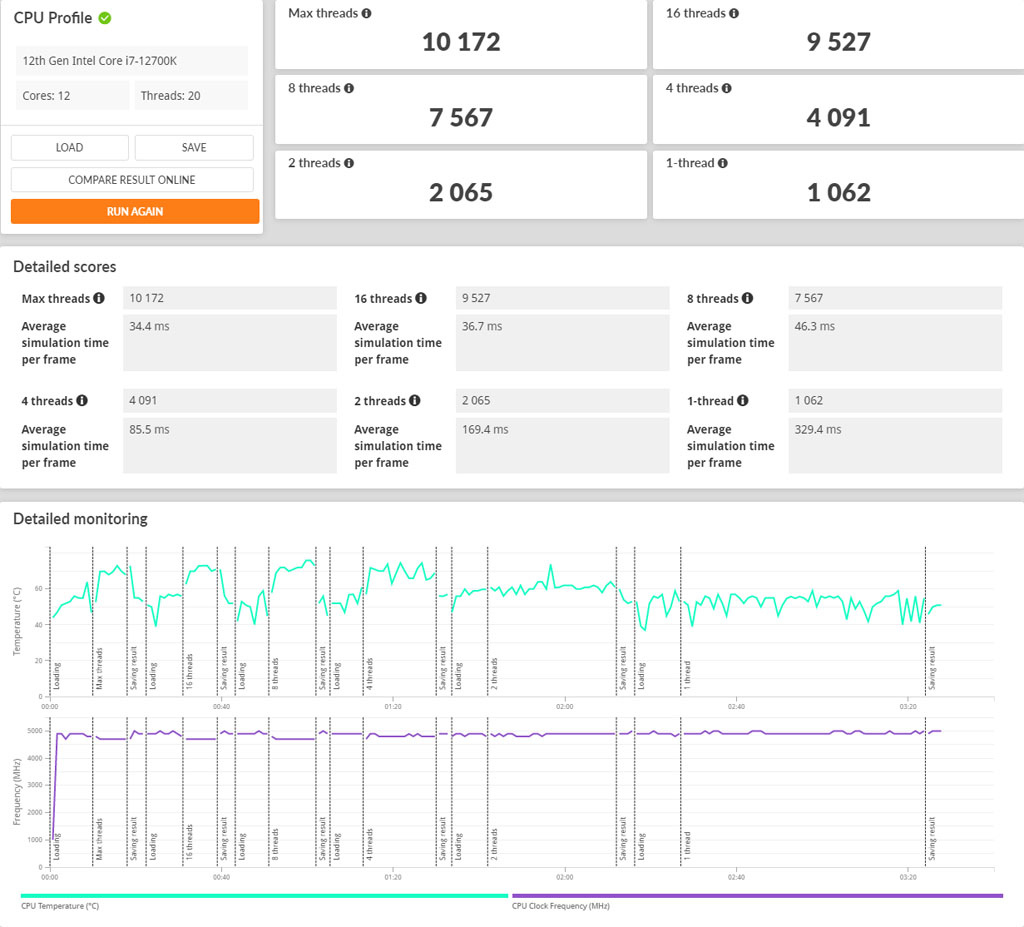The height and width of the screenshot is (927, 1024).
Task: Click the 16 threads marker in the temperature chart
Action: [x=189, y=672]
